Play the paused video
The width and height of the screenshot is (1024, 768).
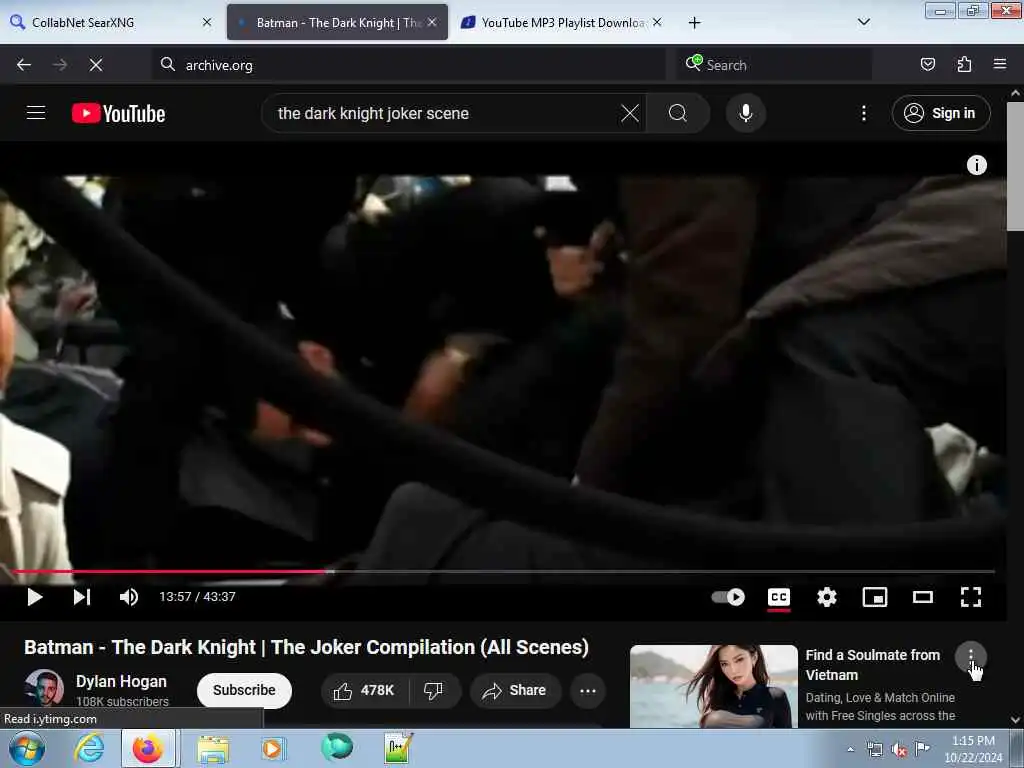(35, 596)
